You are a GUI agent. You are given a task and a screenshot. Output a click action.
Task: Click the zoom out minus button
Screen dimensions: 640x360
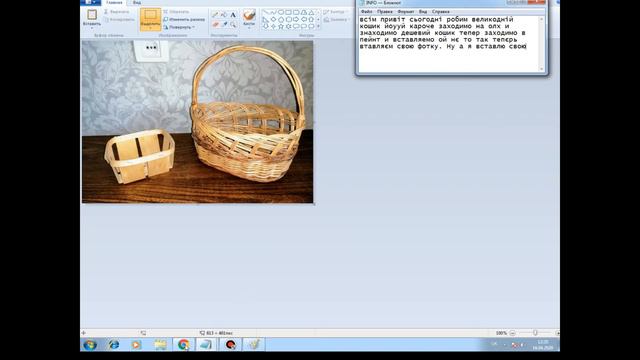(x=512, y=333)
